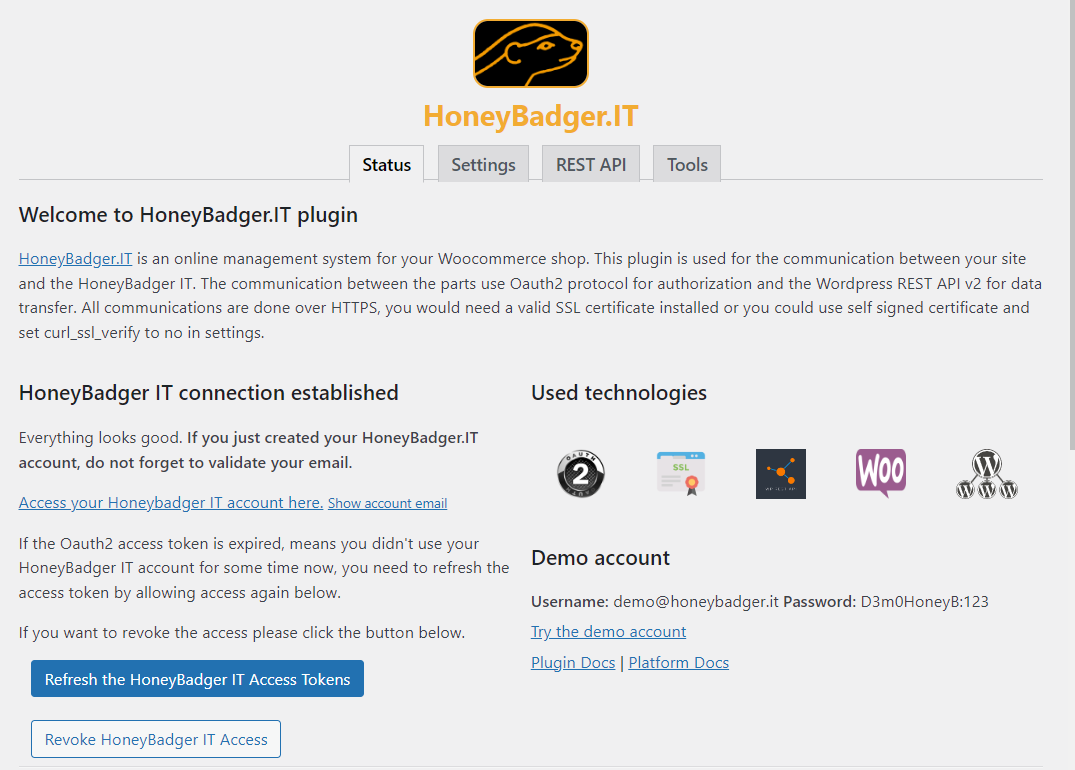Click Revoke HoneyBadger IT Access
The width and height of the screenshot is (1075, 770).
point(155,739)
